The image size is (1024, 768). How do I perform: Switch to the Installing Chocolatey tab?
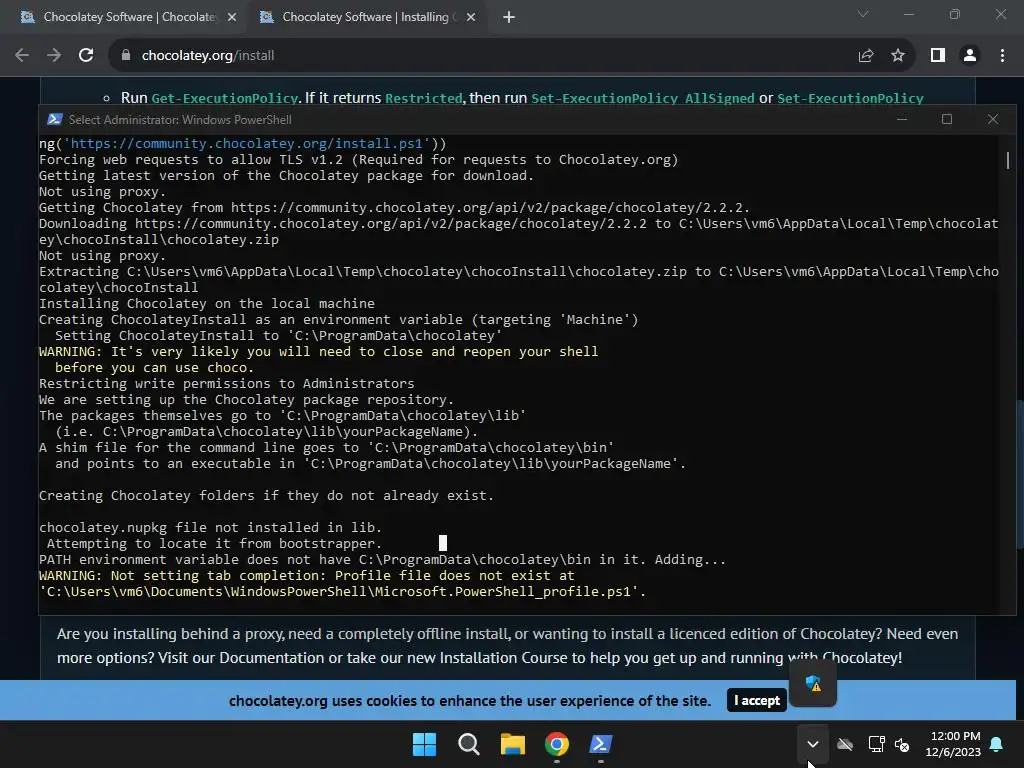[x=366, y=17]
